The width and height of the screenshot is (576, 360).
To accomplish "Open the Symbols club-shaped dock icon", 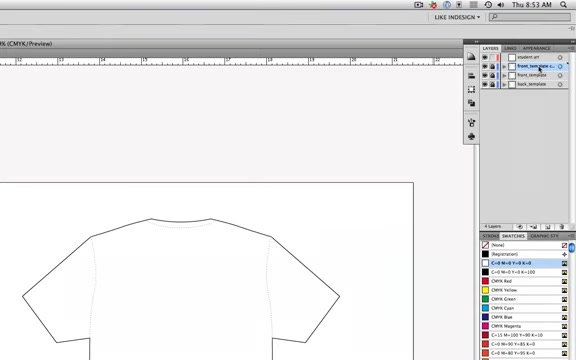I will point(471,136).
